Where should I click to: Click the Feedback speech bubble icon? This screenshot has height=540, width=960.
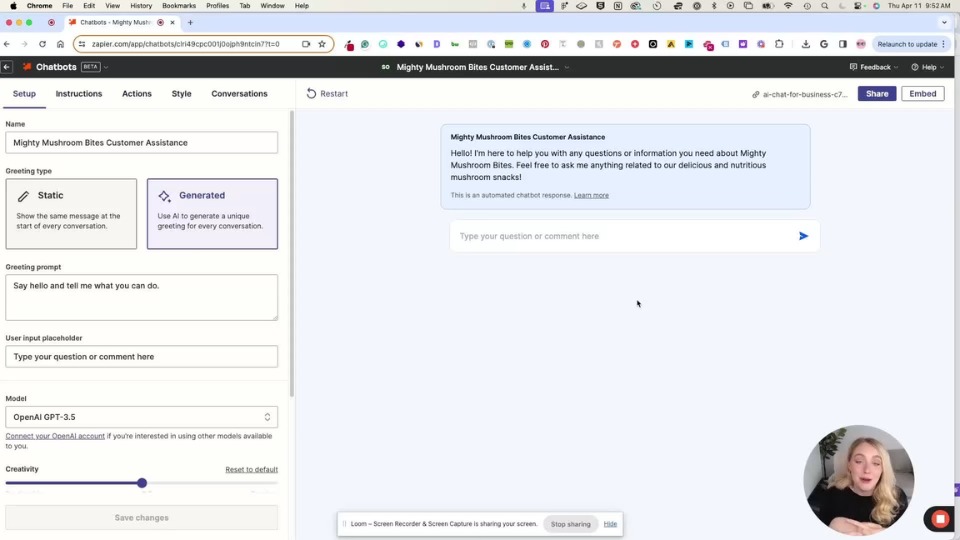point(853,67)
